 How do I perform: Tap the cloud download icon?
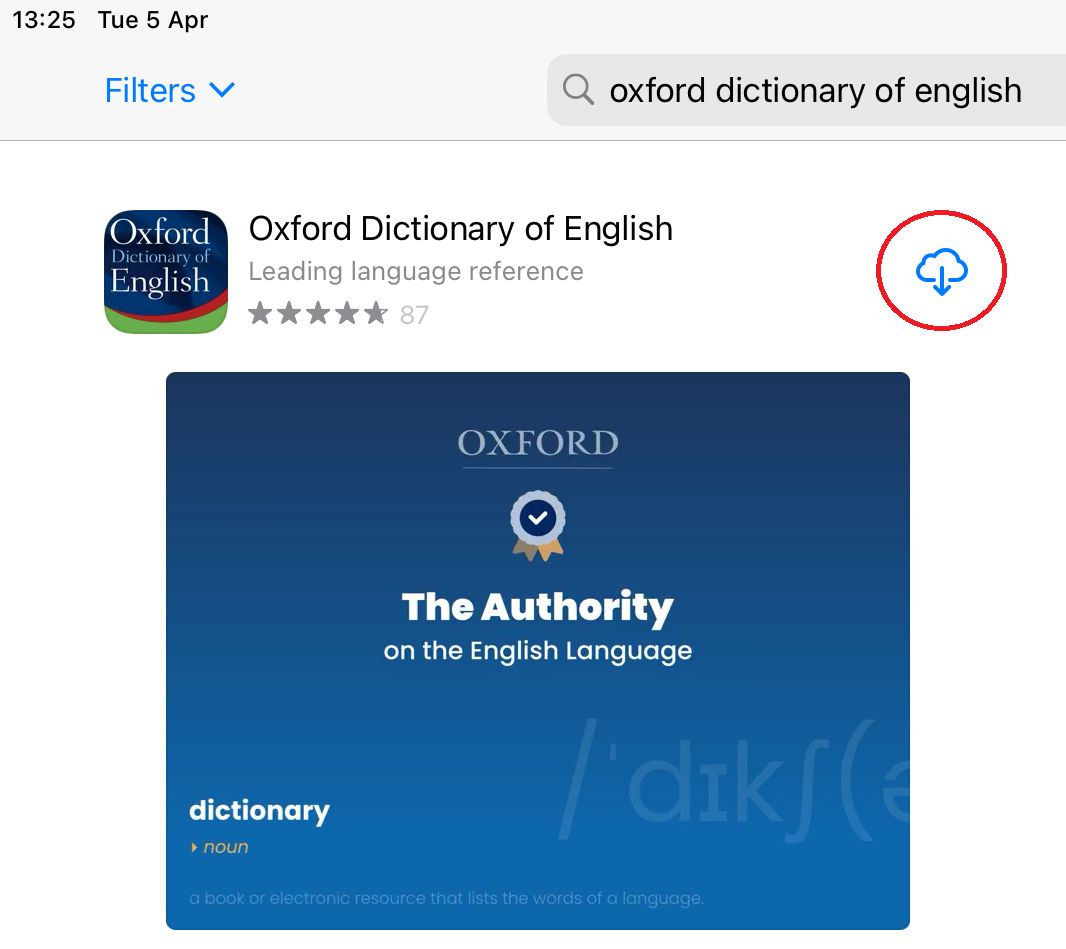pos(942,271)
